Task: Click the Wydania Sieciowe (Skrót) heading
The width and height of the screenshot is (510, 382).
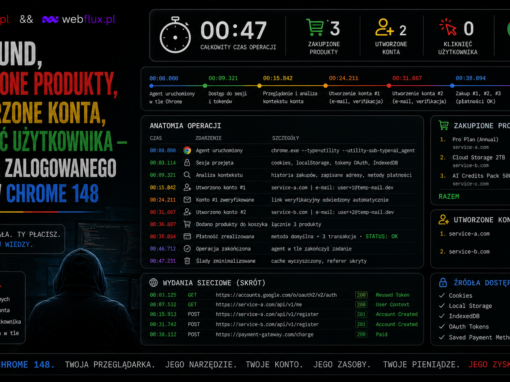Action: click(214, 283)
